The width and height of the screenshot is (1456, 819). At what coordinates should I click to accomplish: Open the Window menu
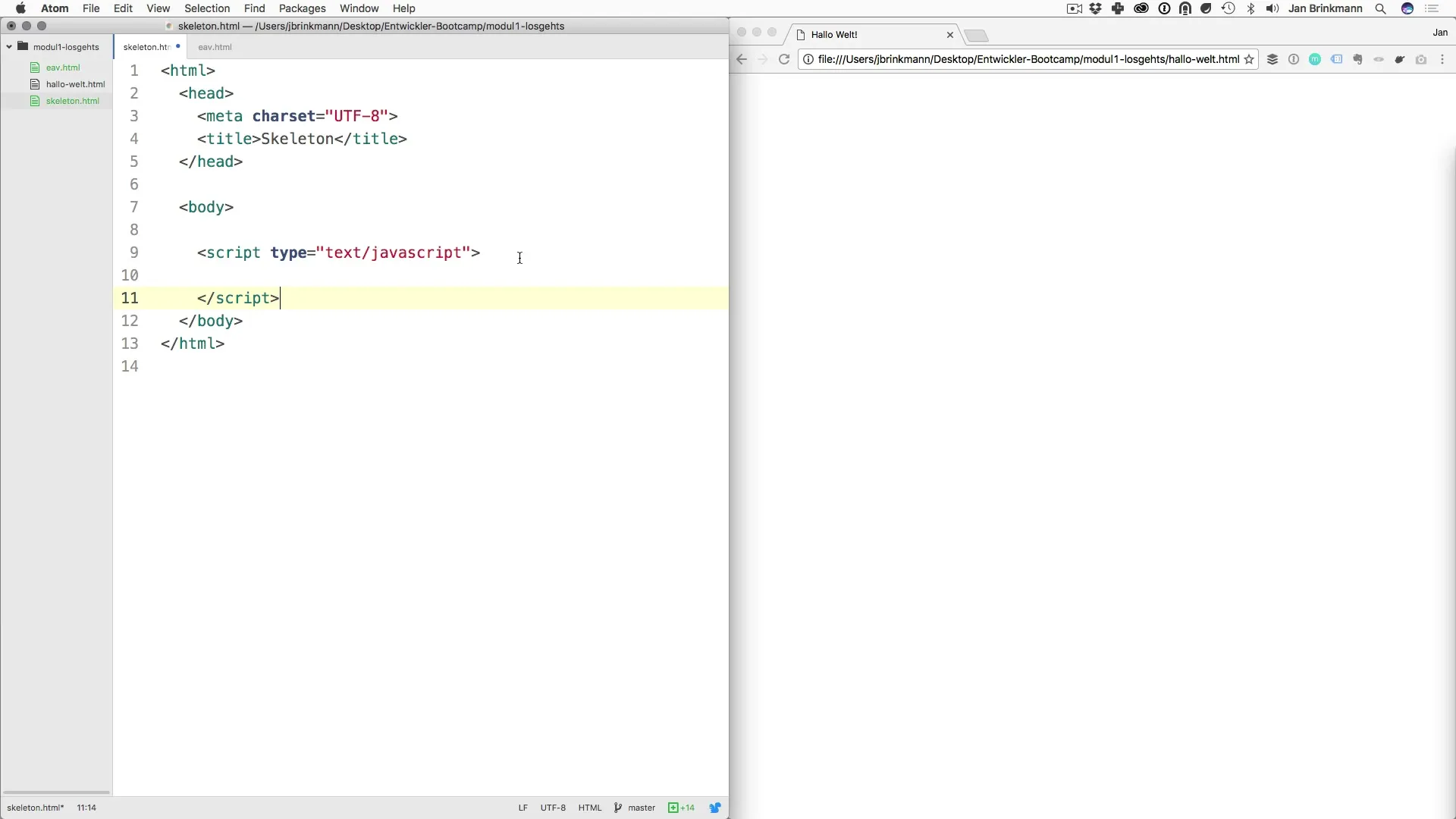pos(359,8)
